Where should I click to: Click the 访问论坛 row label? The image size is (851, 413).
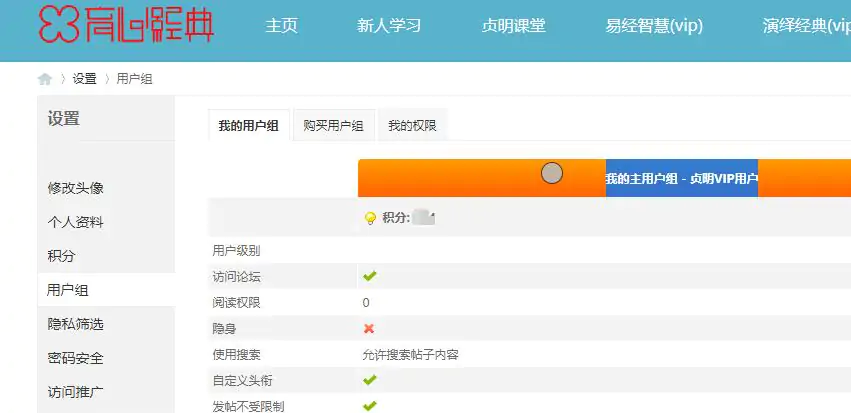[236, 277]
